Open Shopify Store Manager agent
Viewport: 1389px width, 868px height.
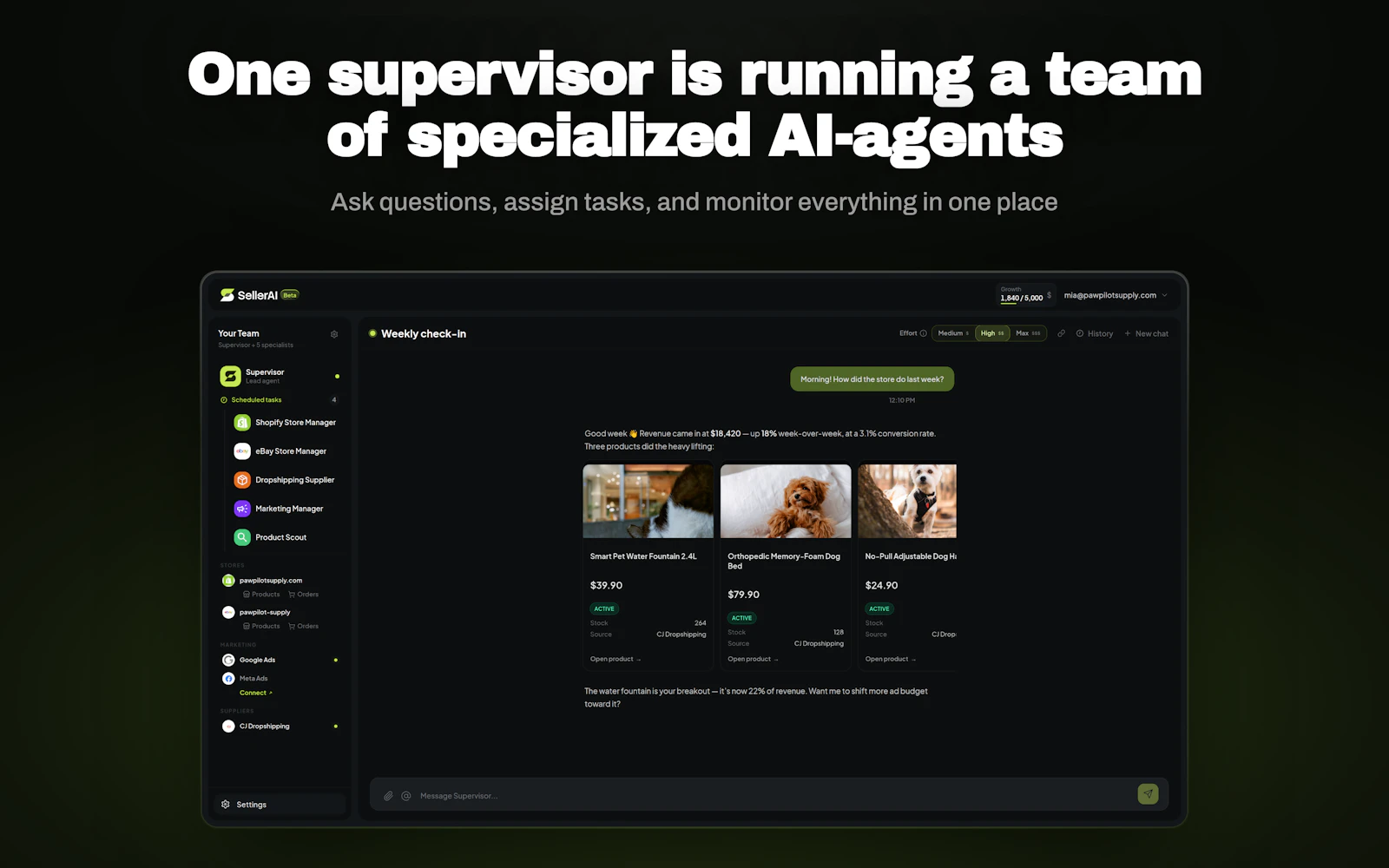(286, 423)
